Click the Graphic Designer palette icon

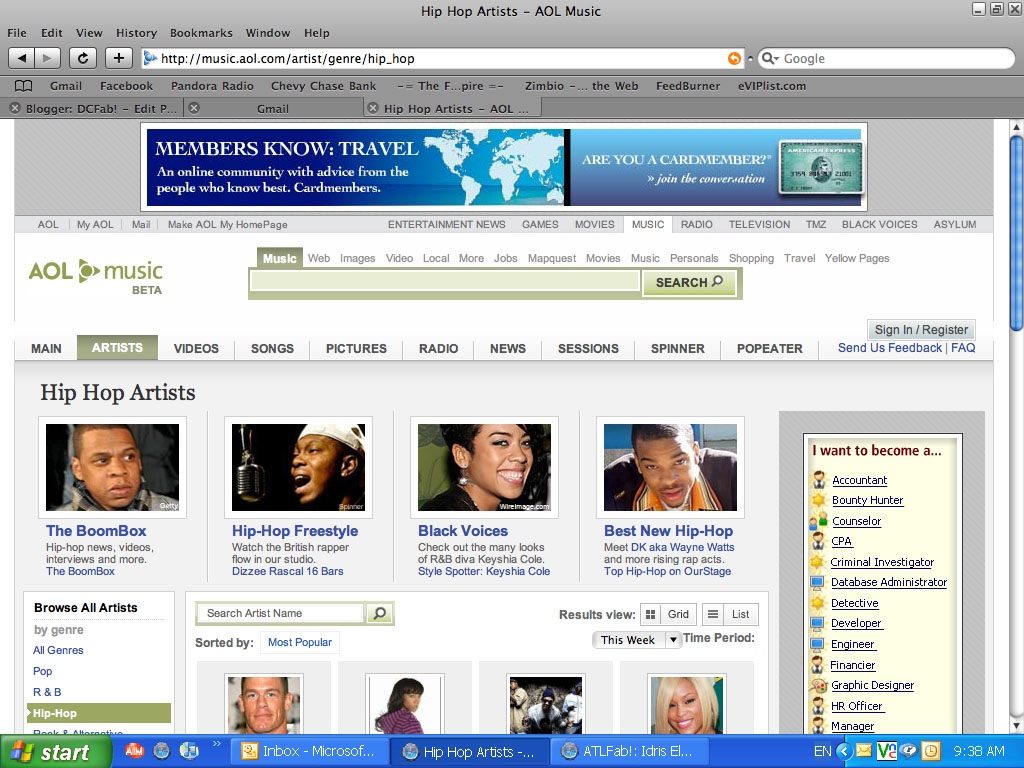(x=818, y=686)
